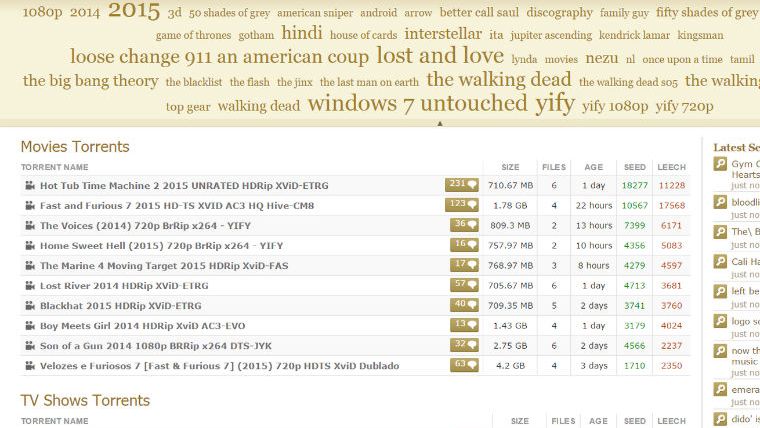
Task: Open comments badge for Blackhat 2015
Action: point(464,305)
